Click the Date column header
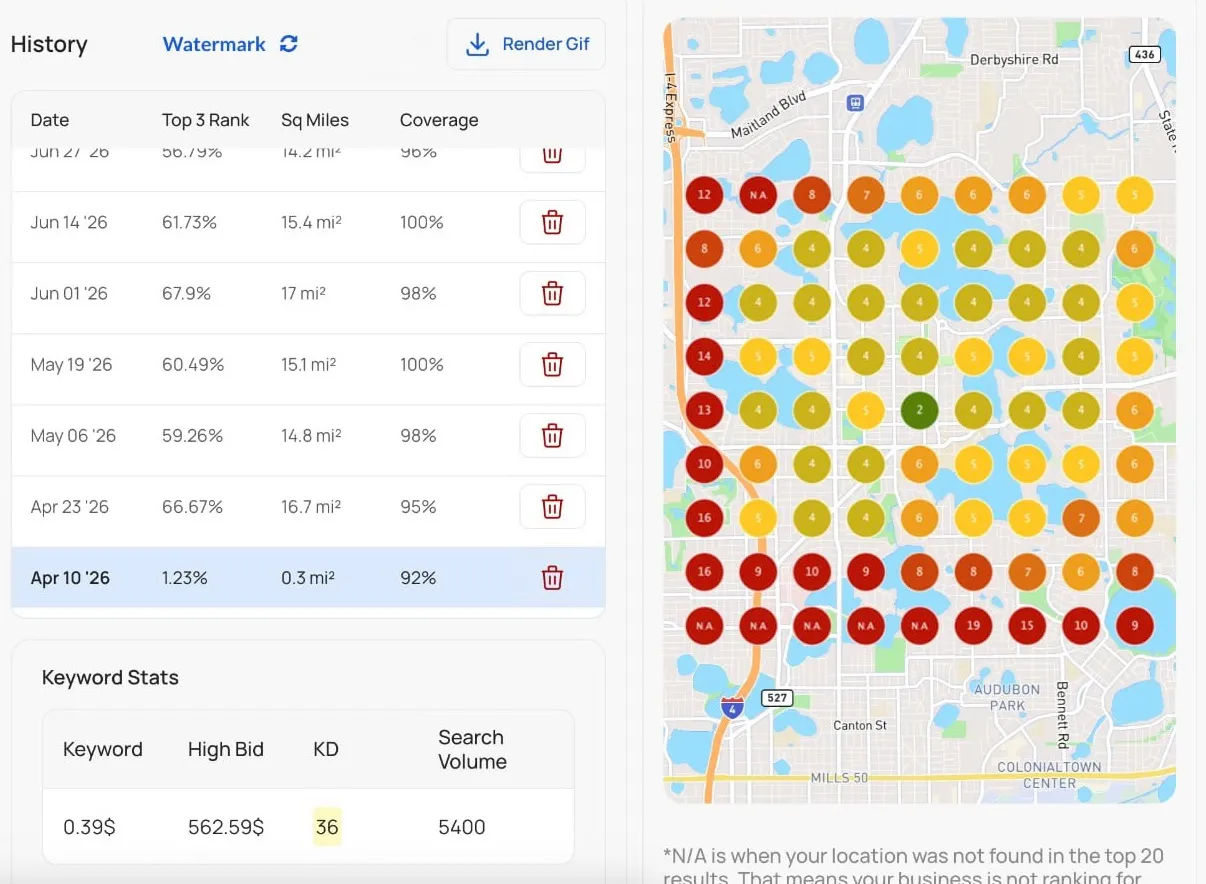 [x=50, y=120]
